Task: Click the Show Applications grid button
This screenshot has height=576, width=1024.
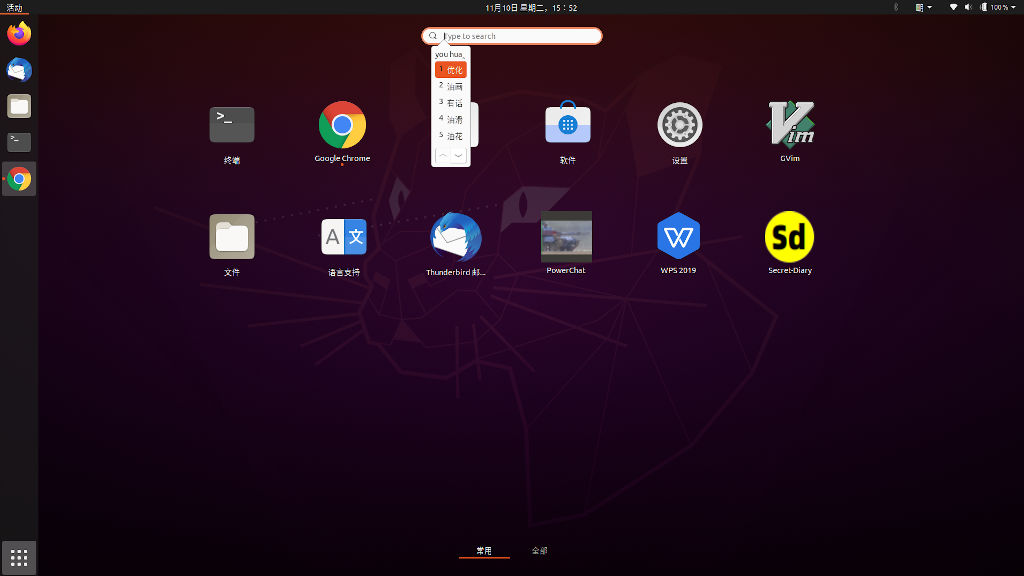Action: pos(19,558)
